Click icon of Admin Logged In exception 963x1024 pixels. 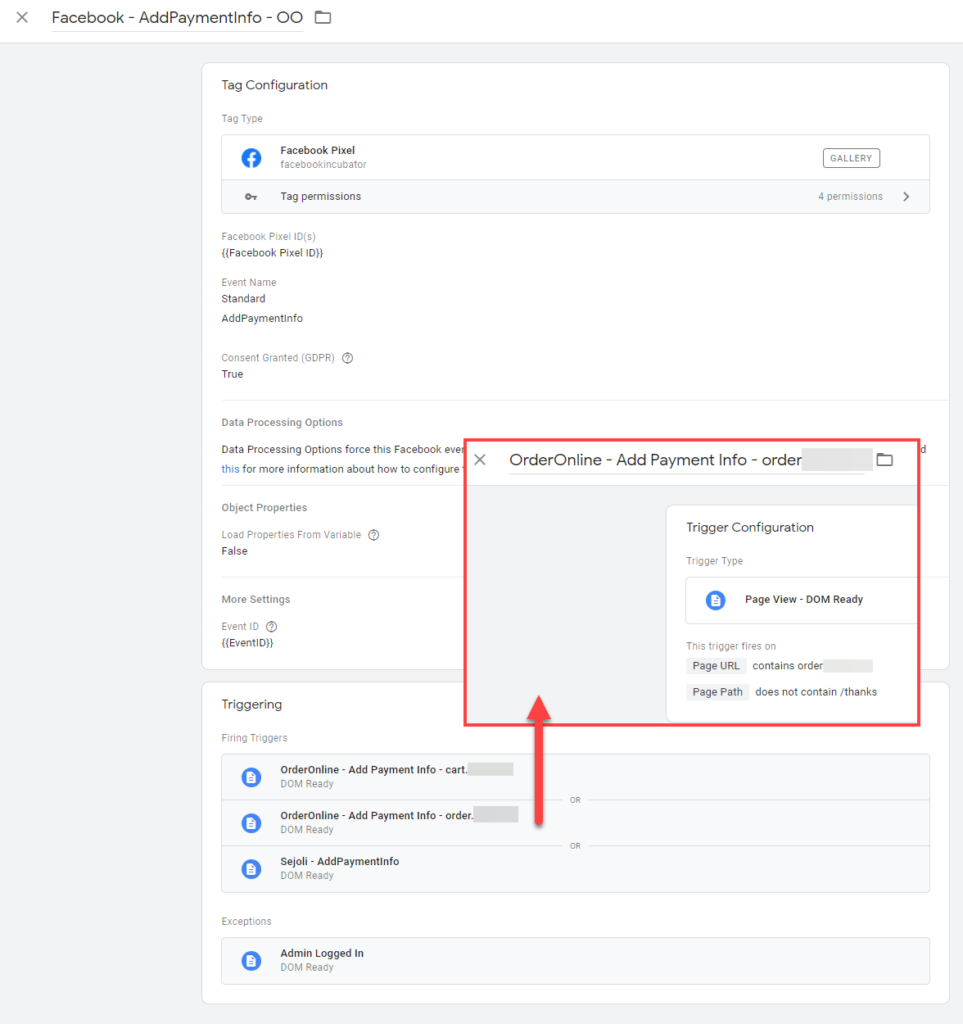251,960
